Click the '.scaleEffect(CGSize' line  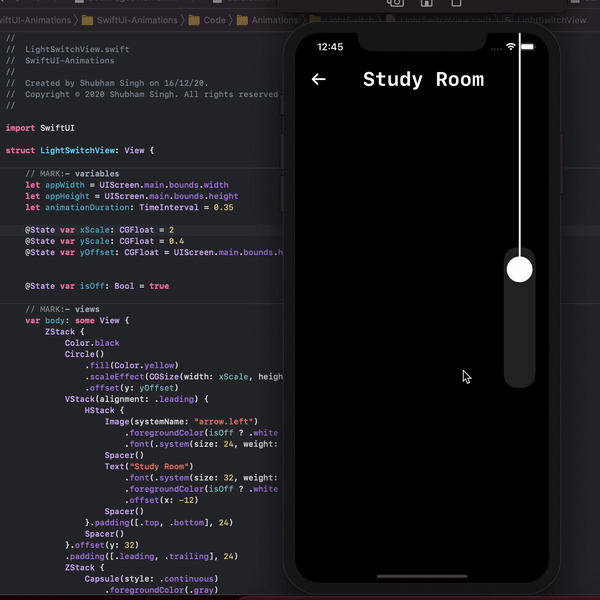(x=184, y=377)
